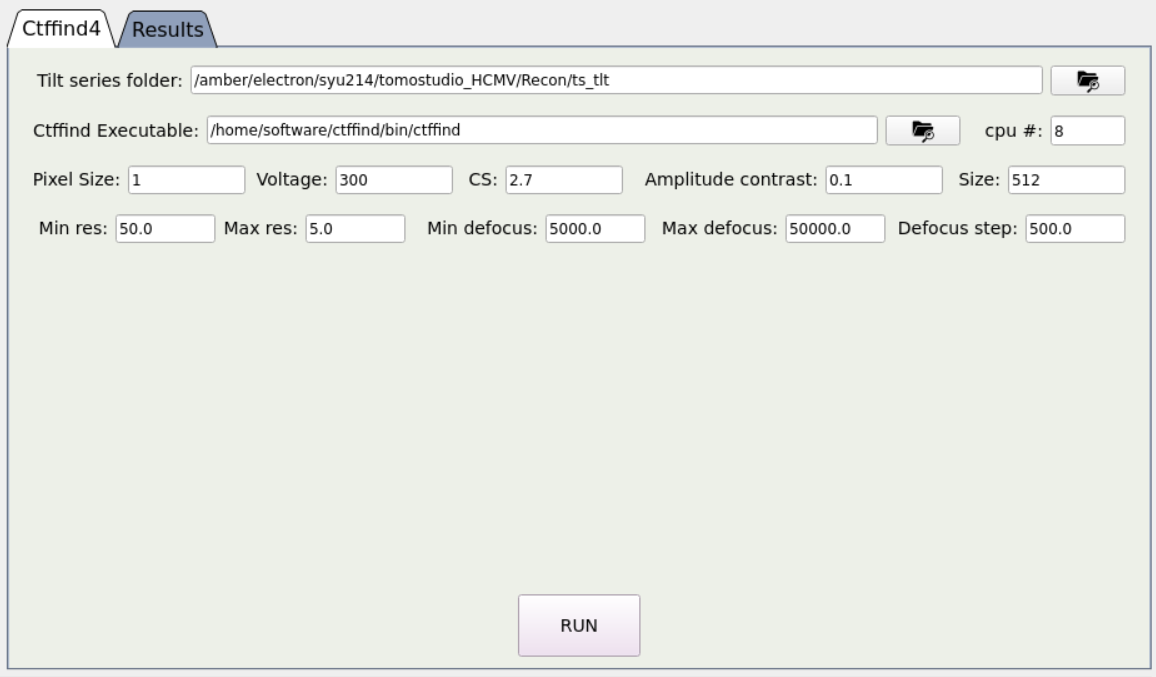The width and height of the screenshot is (1156, 677).
Task: Change the Max defocus field
Action: coord(835,229)
